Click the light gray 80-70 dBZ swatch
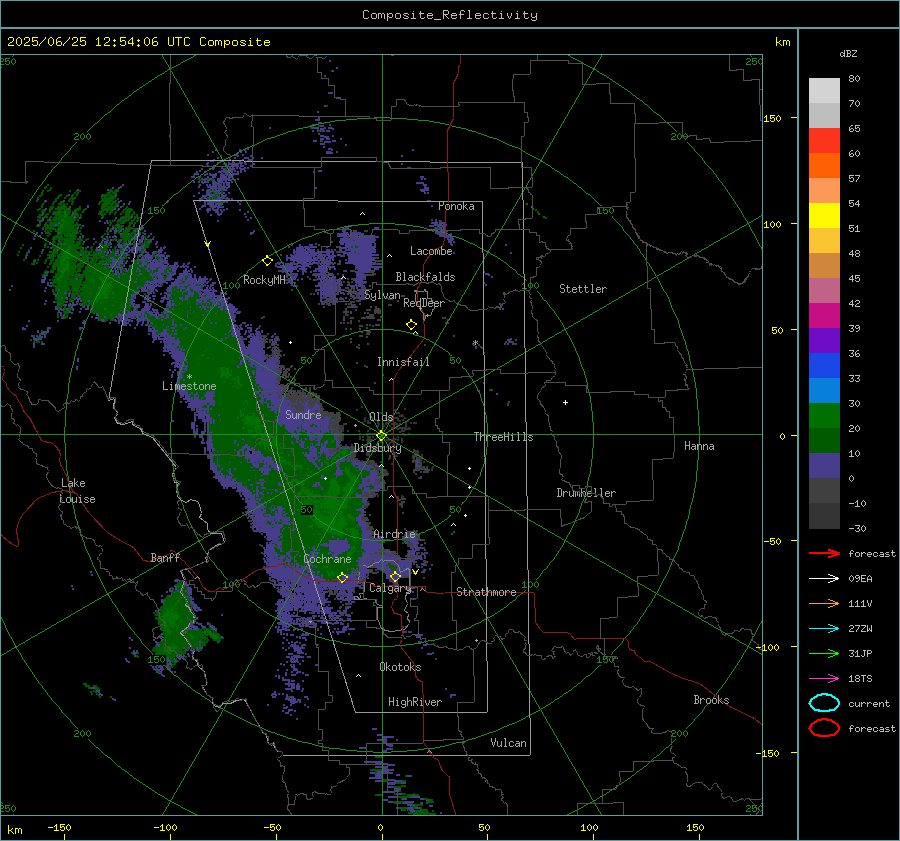 coord(824,90)
